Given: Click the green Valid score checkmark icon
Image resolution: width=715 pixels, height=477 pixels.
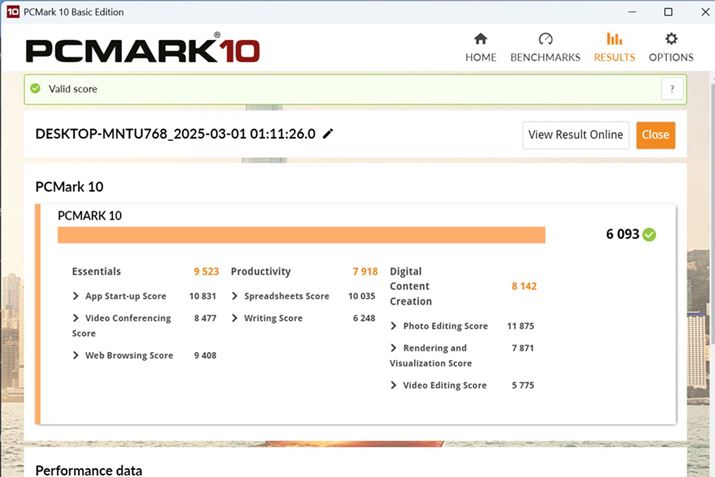Looking at the screenshot, I should (x=35, y=88).
